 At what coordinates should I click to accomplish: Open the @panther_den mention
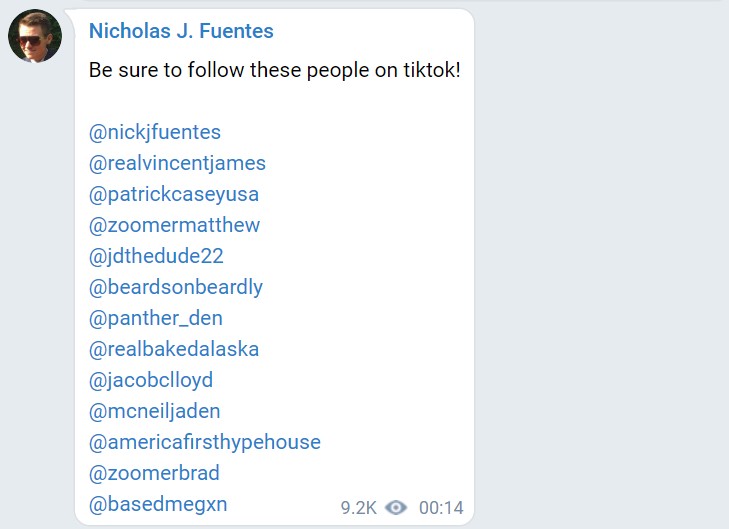tap(156, 318)
